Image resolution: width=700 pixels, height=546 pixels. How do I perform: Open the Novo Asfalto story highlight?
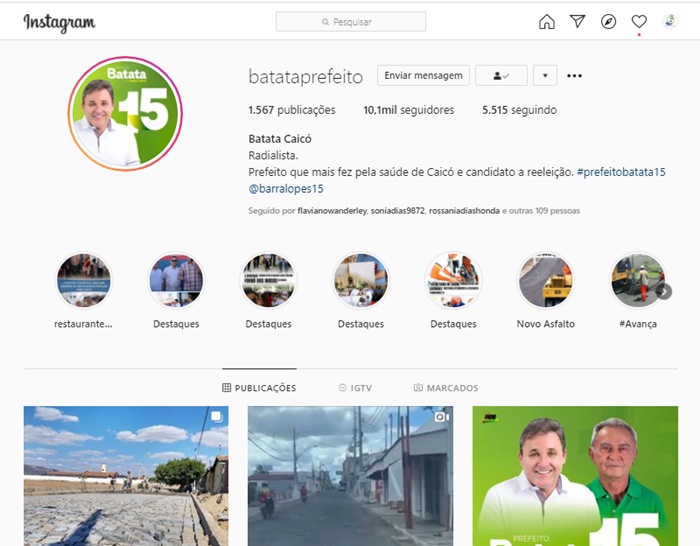tap(545, 281)
